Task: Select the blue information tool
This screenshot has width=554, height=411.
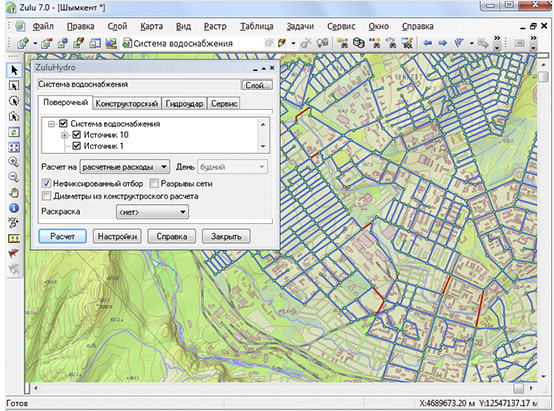Action: click(14, 208)
